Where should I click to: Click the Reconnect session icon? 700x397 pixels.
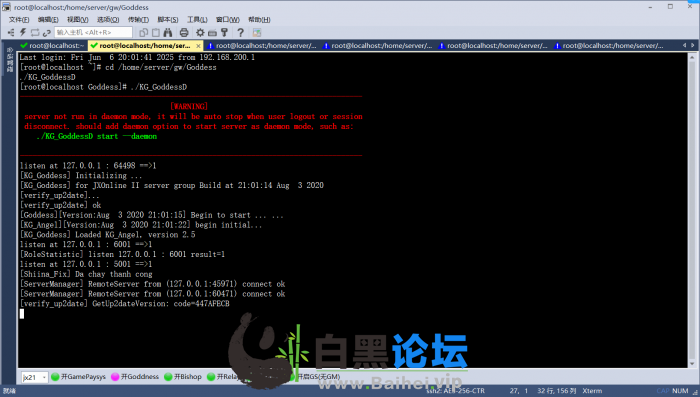[x=35, y=32]
